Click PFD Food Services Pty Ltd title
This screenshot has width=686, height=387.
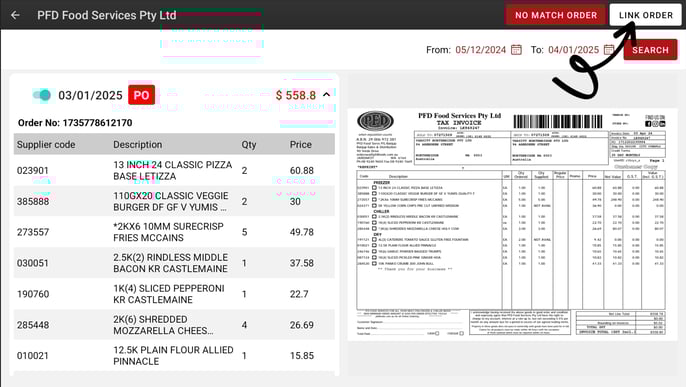point(106,15)
